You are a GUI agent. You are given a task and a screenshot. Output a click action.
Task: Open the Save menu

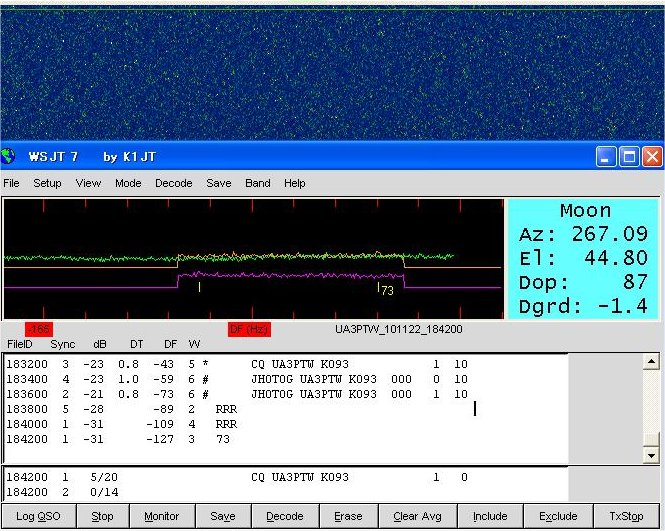pos(219,183)
